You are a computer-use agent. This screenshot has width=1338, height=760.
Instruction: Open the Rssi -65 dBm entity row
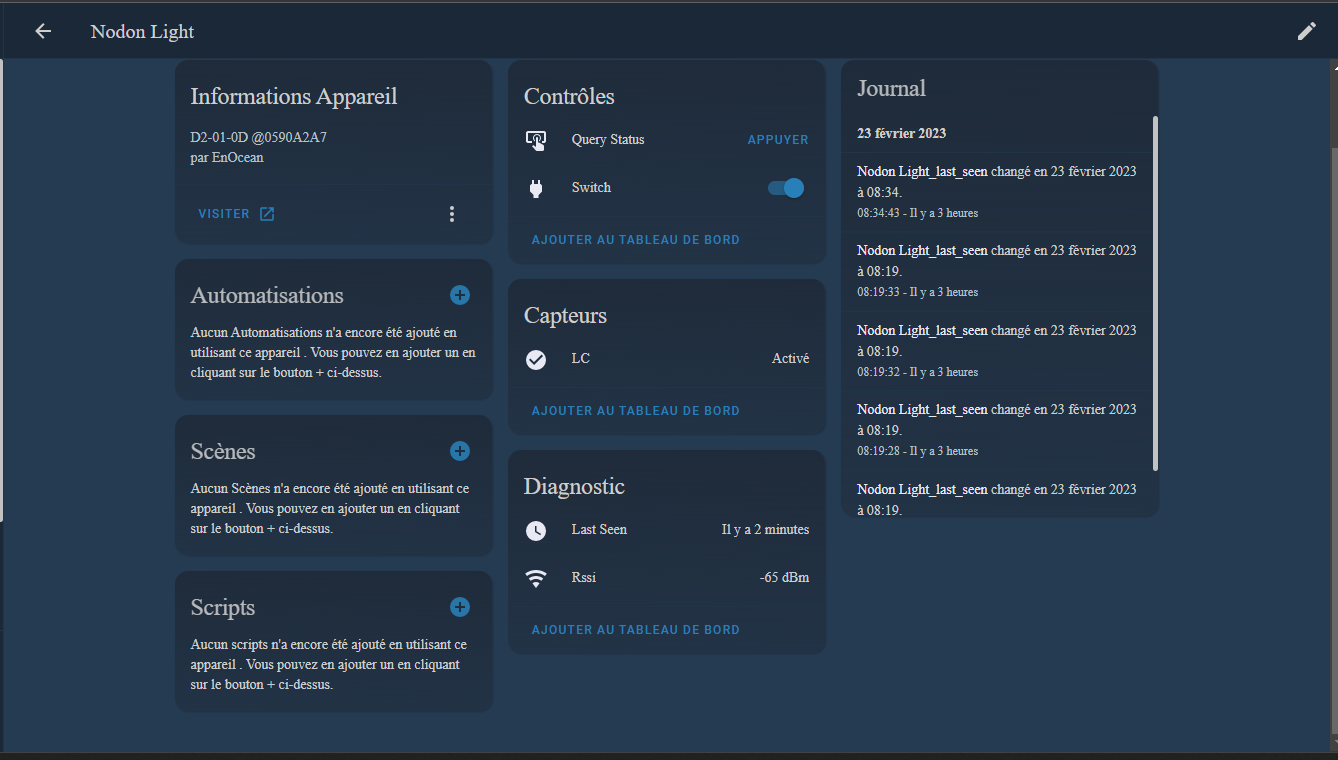tap(666, 578)
